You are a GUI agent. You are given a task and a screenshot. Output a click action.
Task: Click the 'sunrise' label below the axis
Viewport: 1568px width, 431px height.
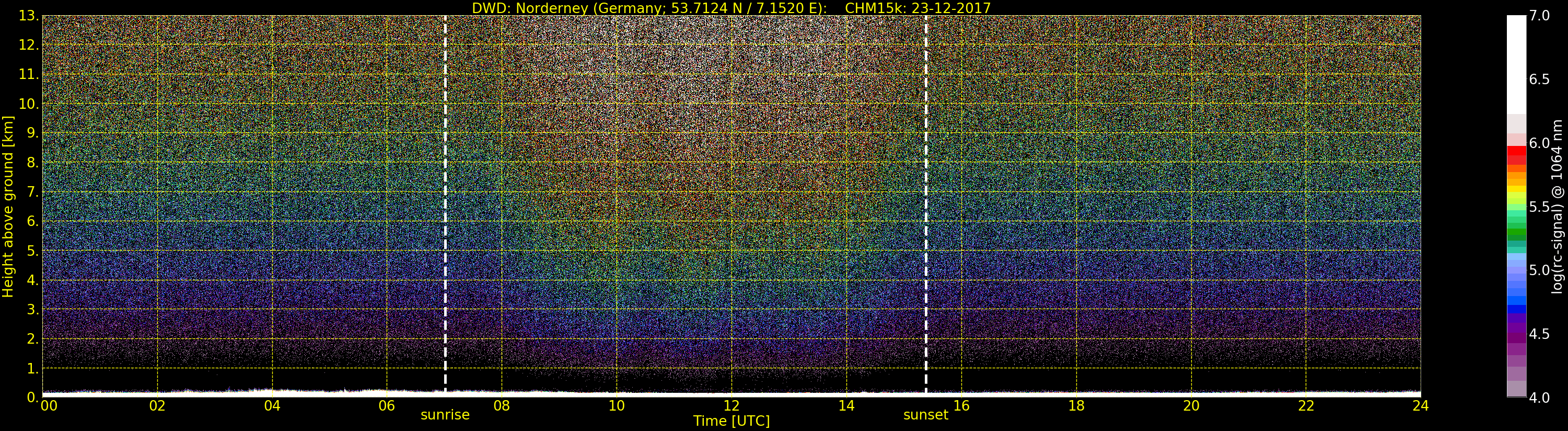tap(445, 415)
